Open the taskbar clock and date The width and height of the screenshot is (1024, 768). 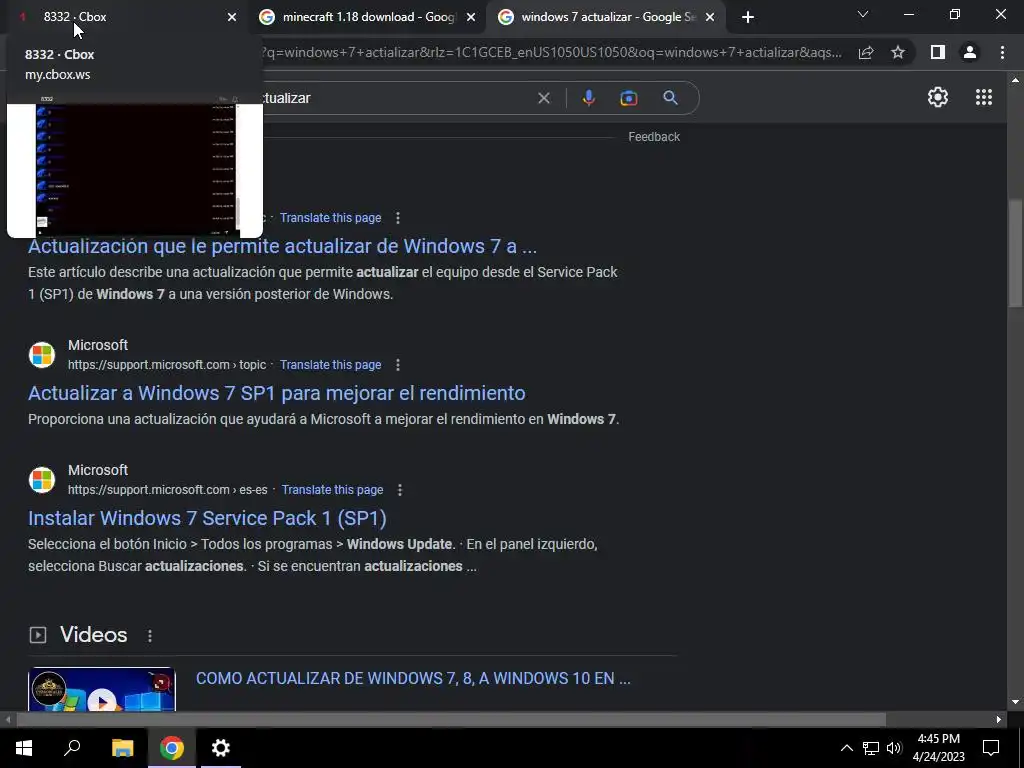[x=938, y=748]
